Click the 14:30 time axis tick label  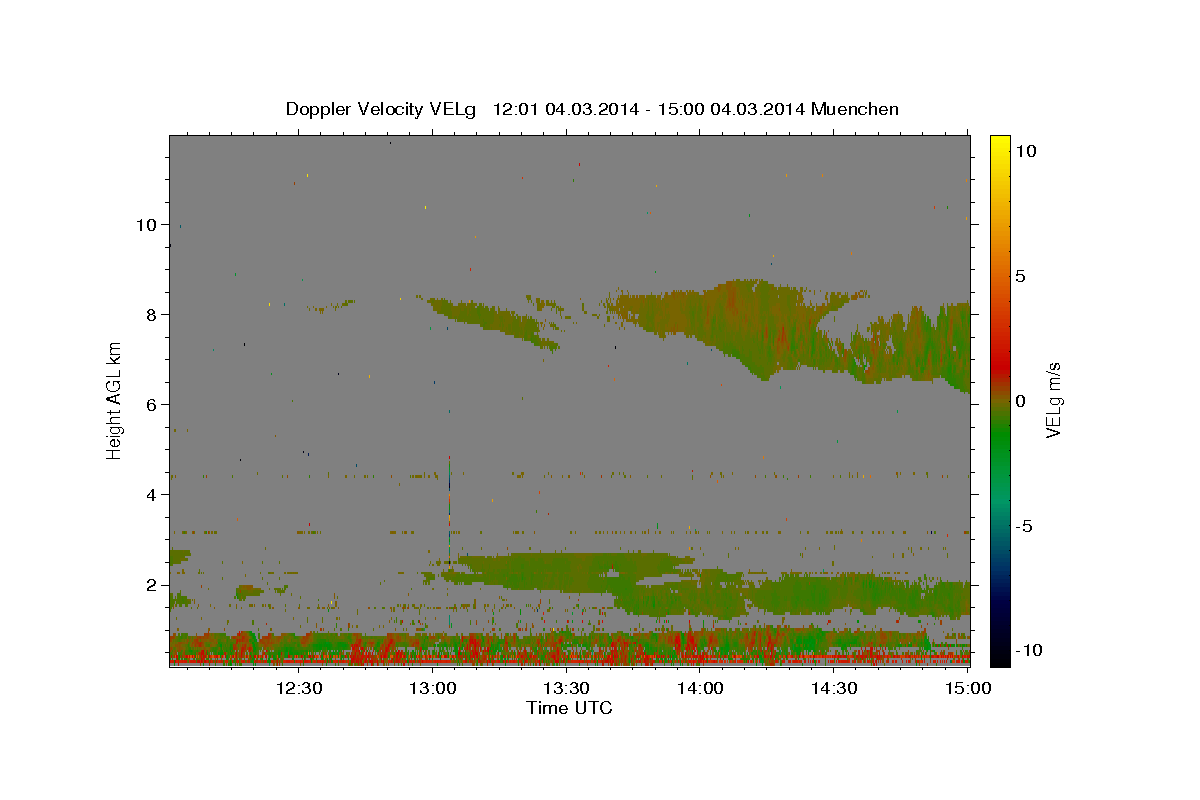pos(835,688)
